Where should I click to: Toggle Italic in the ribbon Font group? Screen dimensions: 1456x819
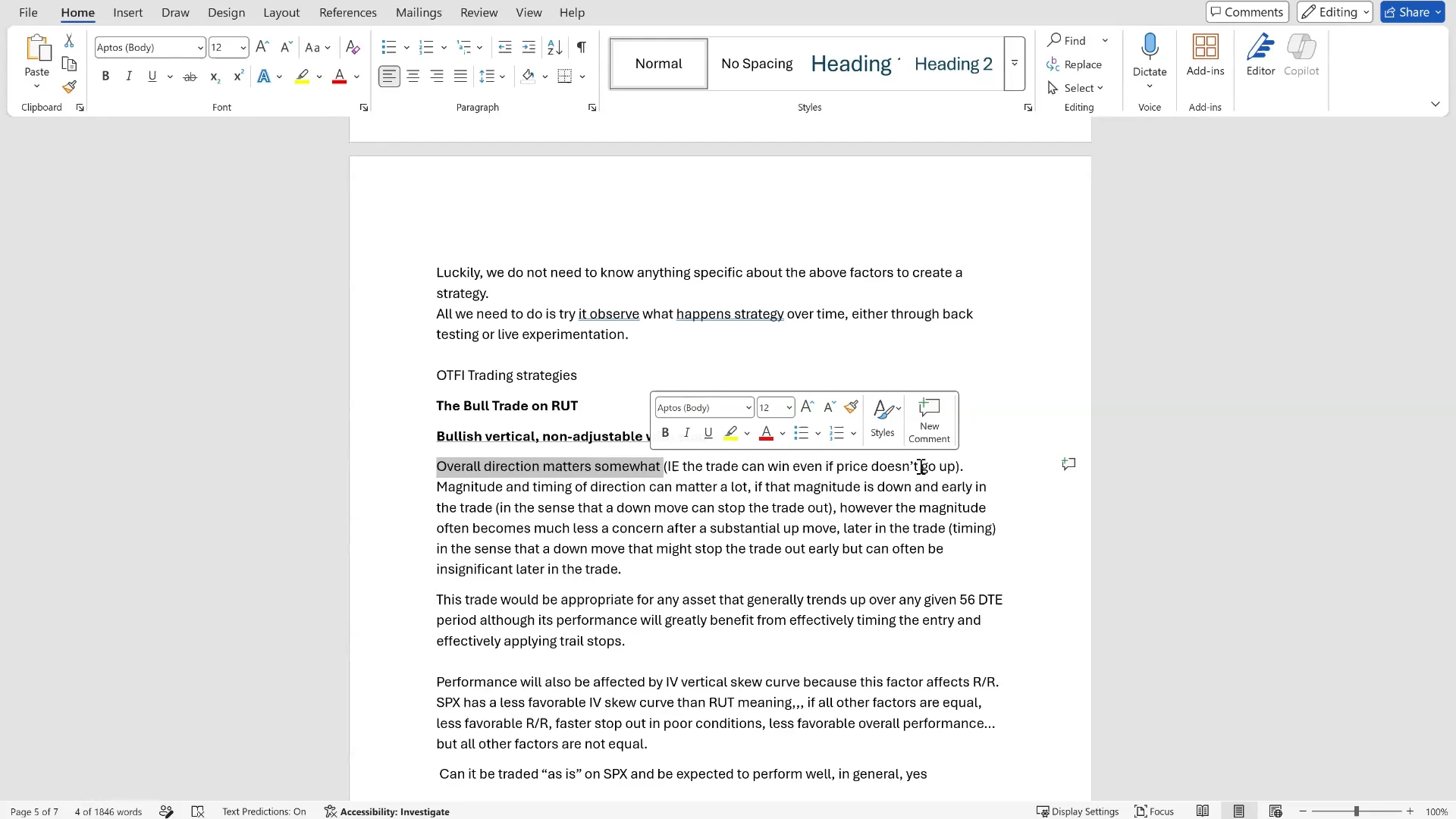point(129,77)
